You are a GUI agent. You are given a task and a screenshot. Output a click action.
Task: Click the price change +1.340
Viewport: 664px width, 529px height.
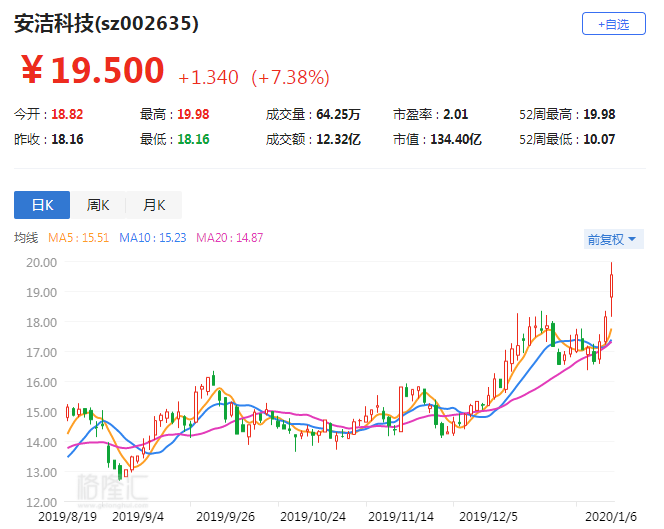click(x=208, y=78)
